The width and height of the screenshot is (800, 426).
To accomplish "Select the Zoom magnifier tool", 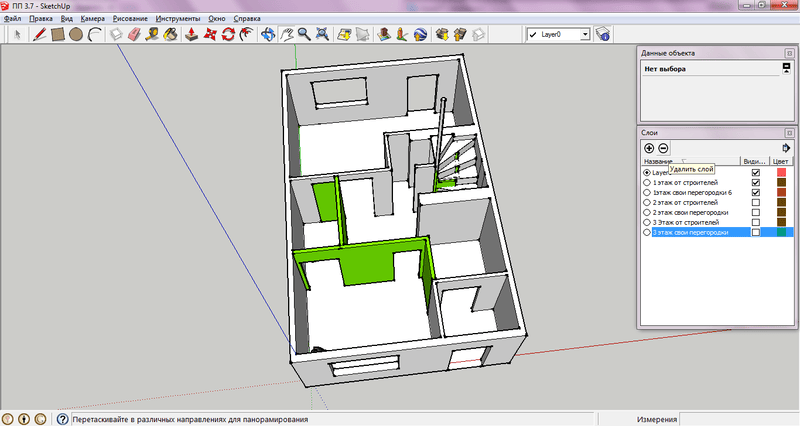I will [304, 34].
